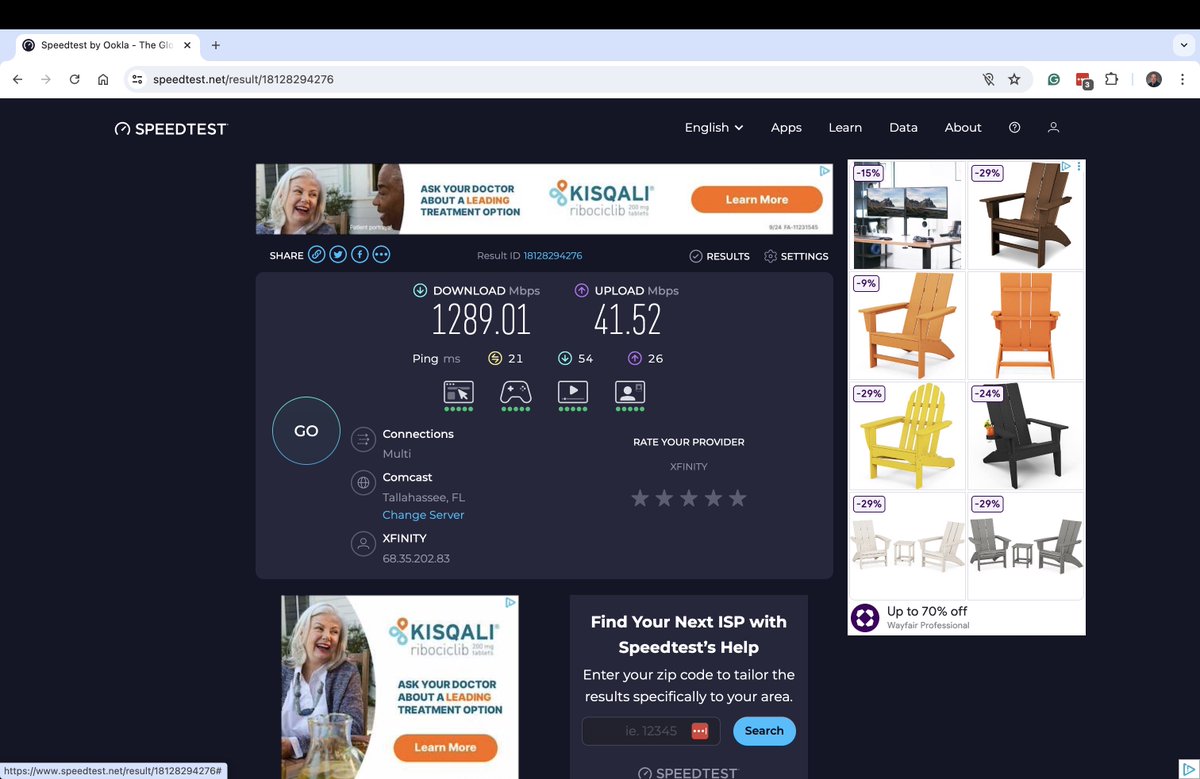Screen dimensions: 1200x779
Task: Click the Change Server link
Action: coord(423,514)
